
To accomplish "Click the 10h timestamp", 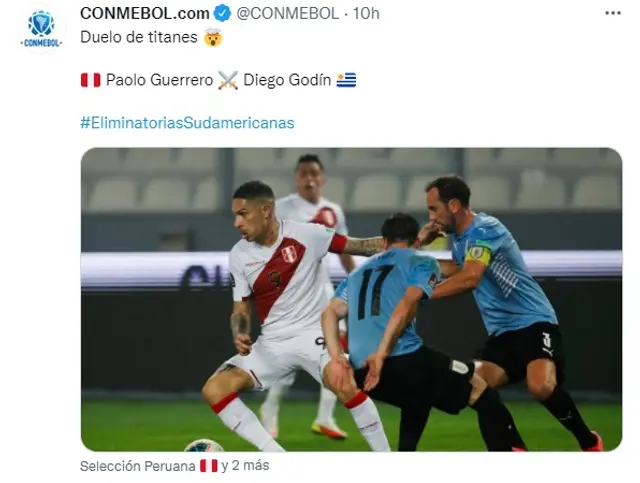I will click(x=366, y=13).
